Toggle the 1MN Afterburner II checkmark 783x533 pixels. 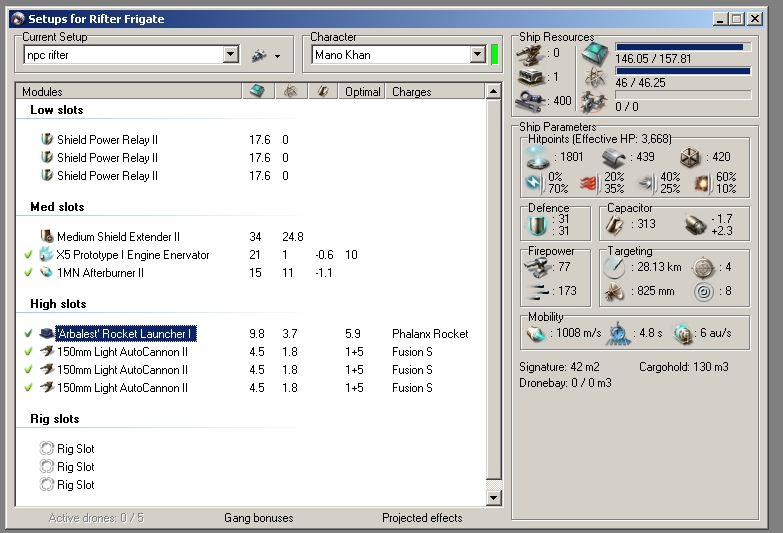point(28,272)
